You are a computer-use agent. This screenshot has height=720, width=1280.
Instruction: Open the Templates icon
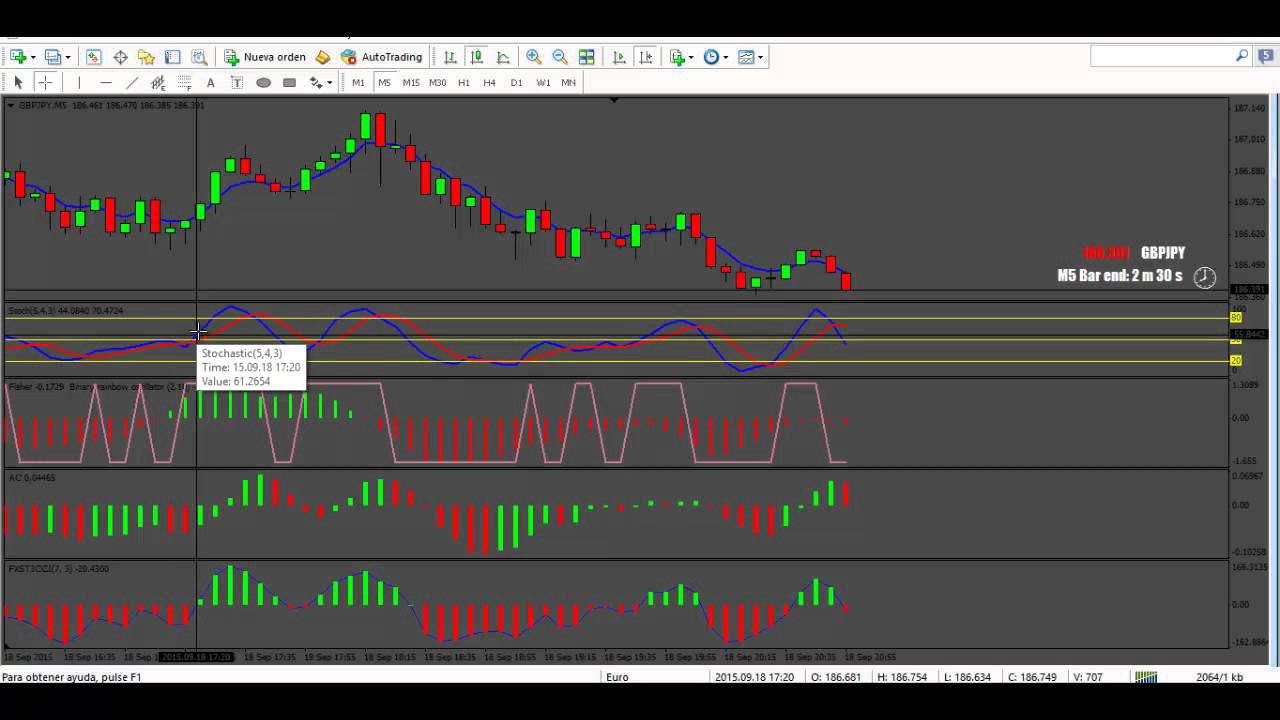[x=746, y=57]
